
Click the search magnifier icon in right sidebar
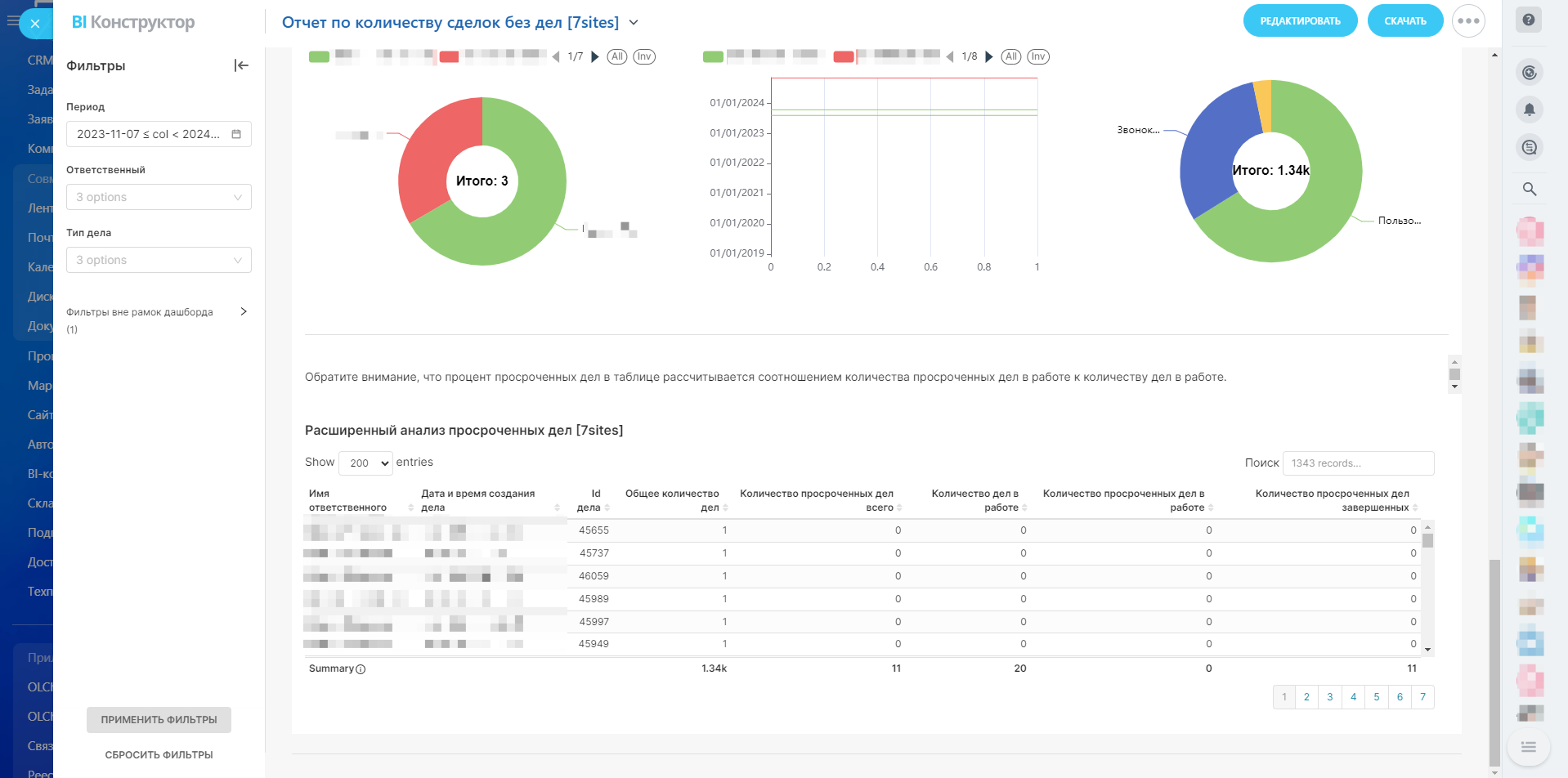1529,189
